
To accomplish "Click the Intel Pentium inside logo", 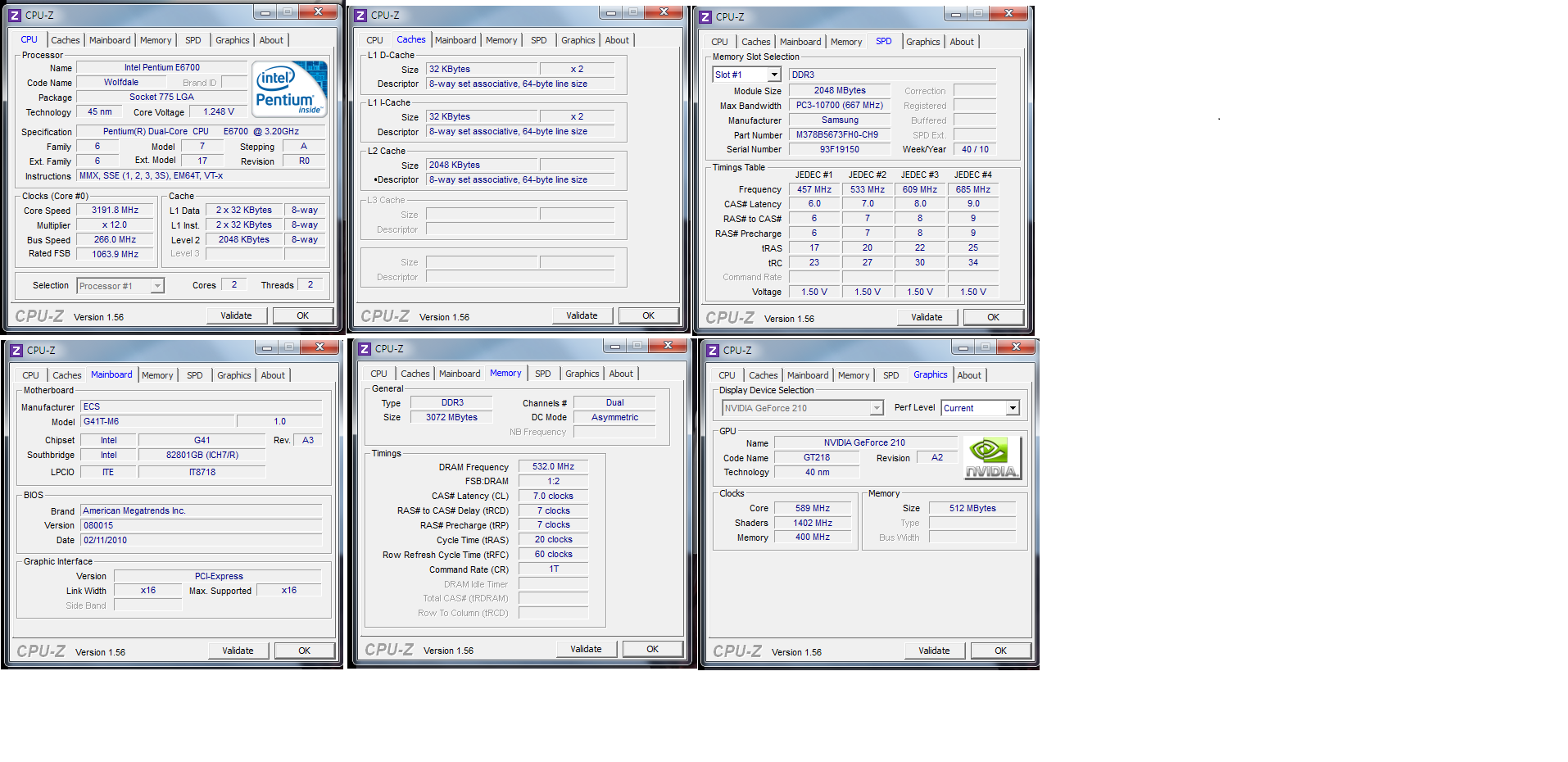I will [x=290, y=88].
